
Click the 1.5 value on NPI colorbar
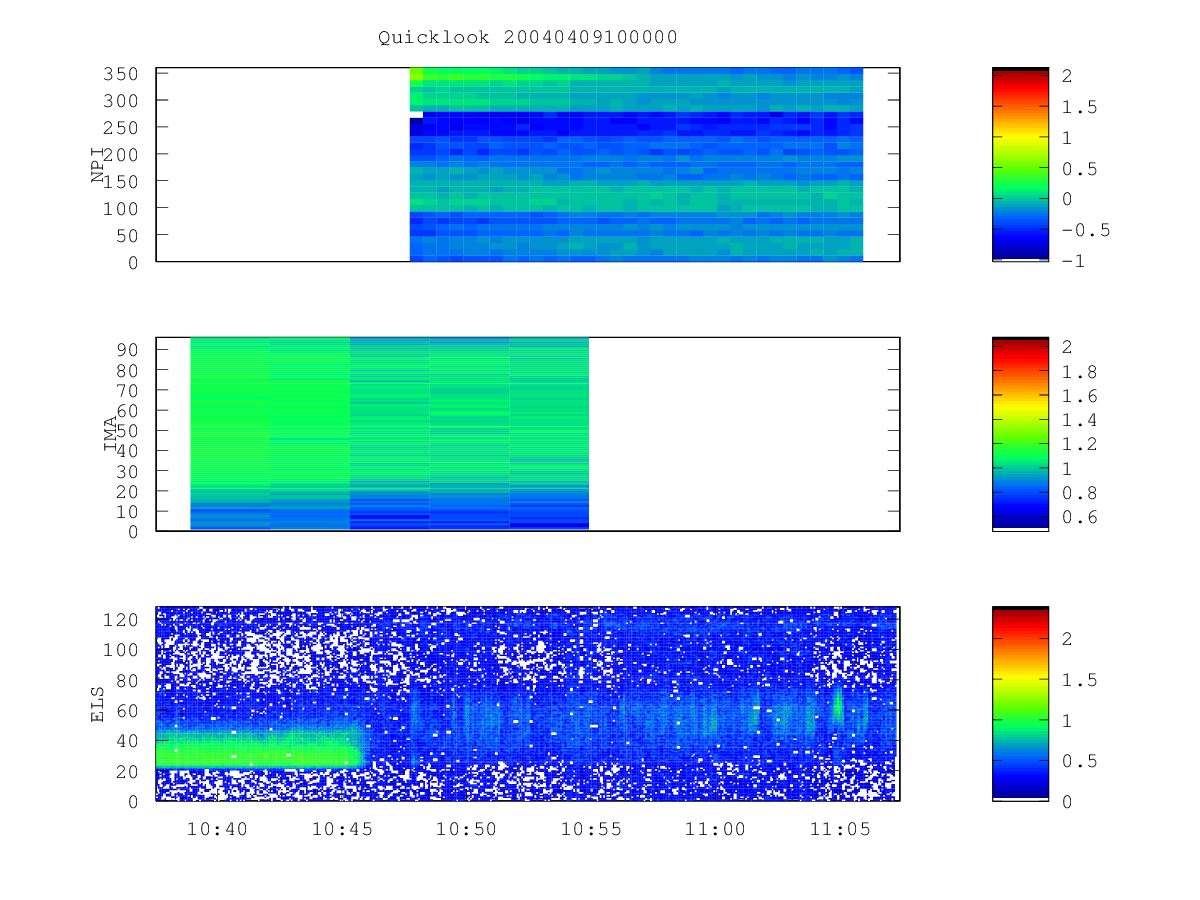click(x=1080, y=107)
